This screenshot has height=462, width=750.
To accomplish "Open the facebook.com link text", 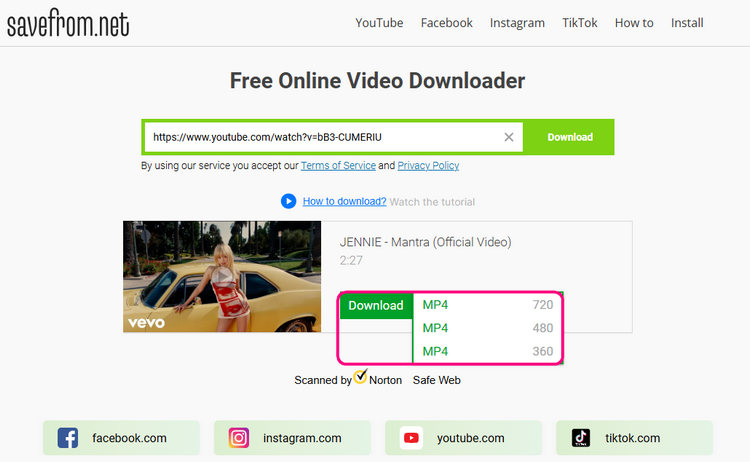I will click(x=129, y=438).
